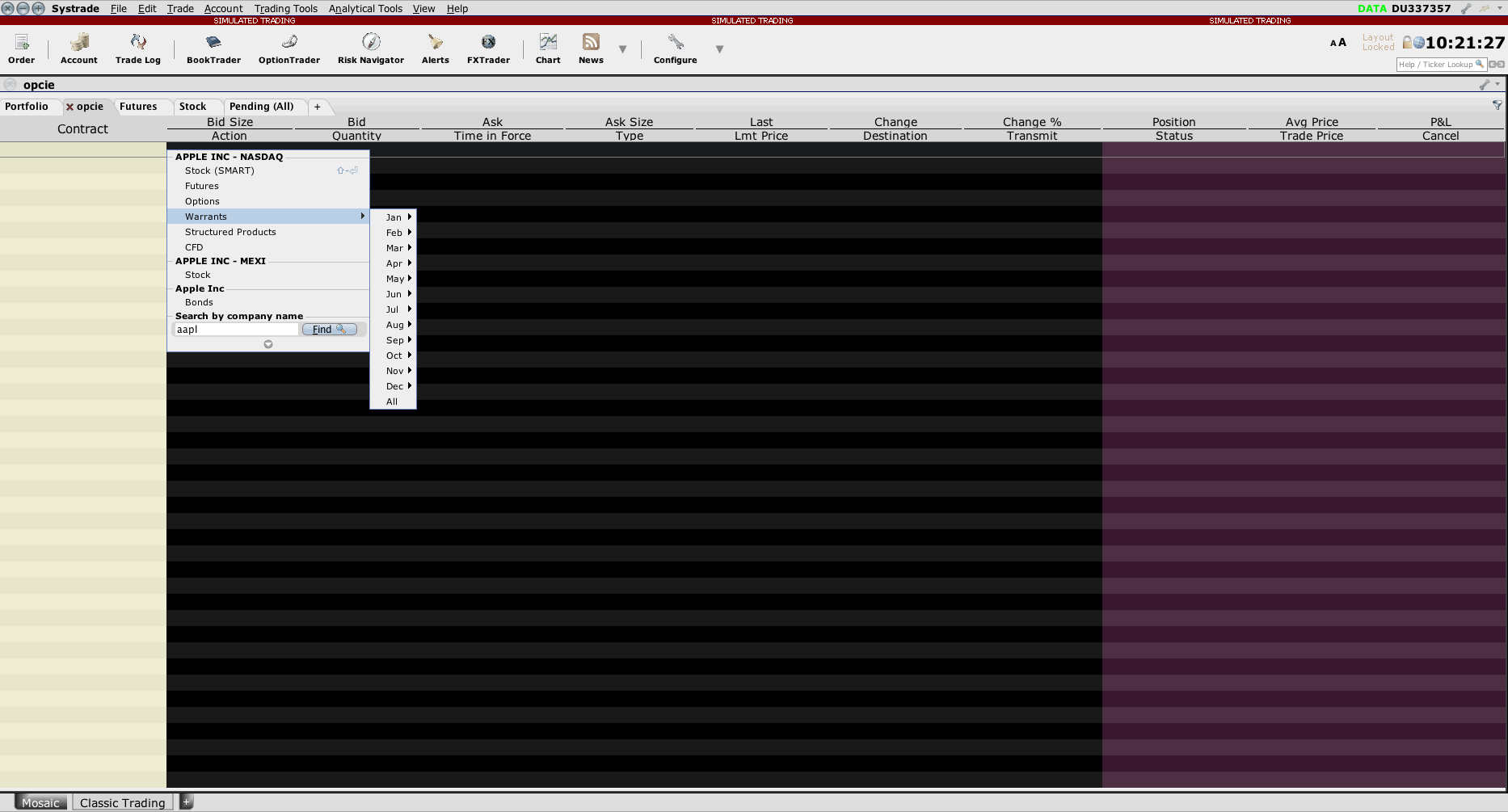Open the Trade Log

pos(138,48)
